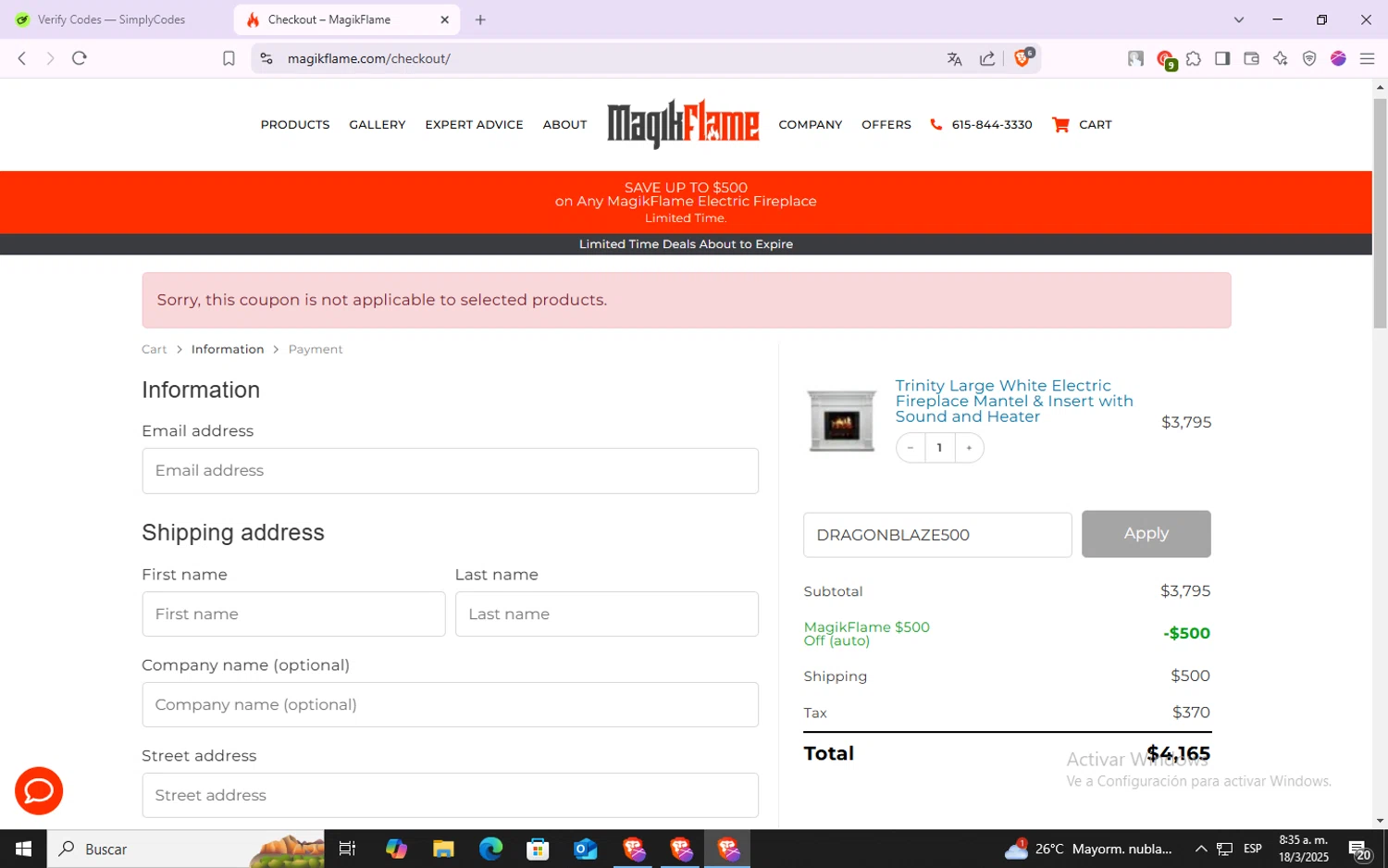This screenshot has height=868, width=1388.
Task: Open the PRODUCTS menu
Action: (295, 125)
